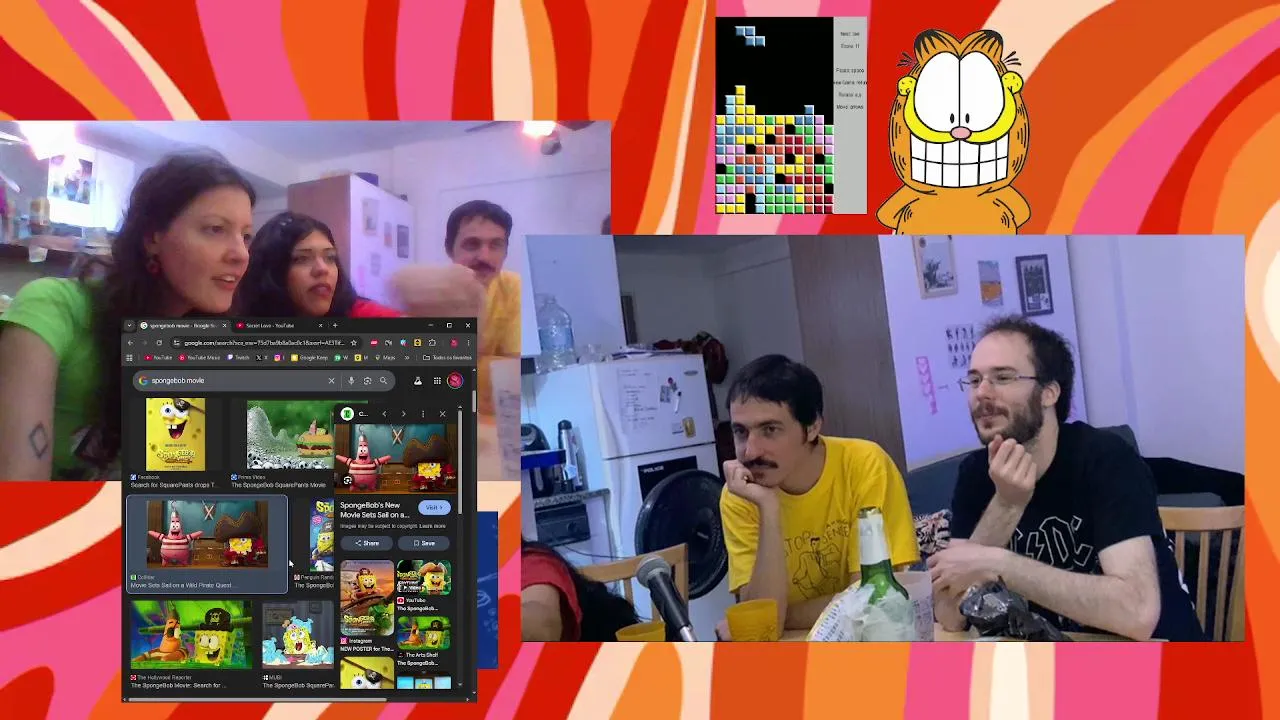
Task: Click the Share button in preview
Action: tap(366, 543)
